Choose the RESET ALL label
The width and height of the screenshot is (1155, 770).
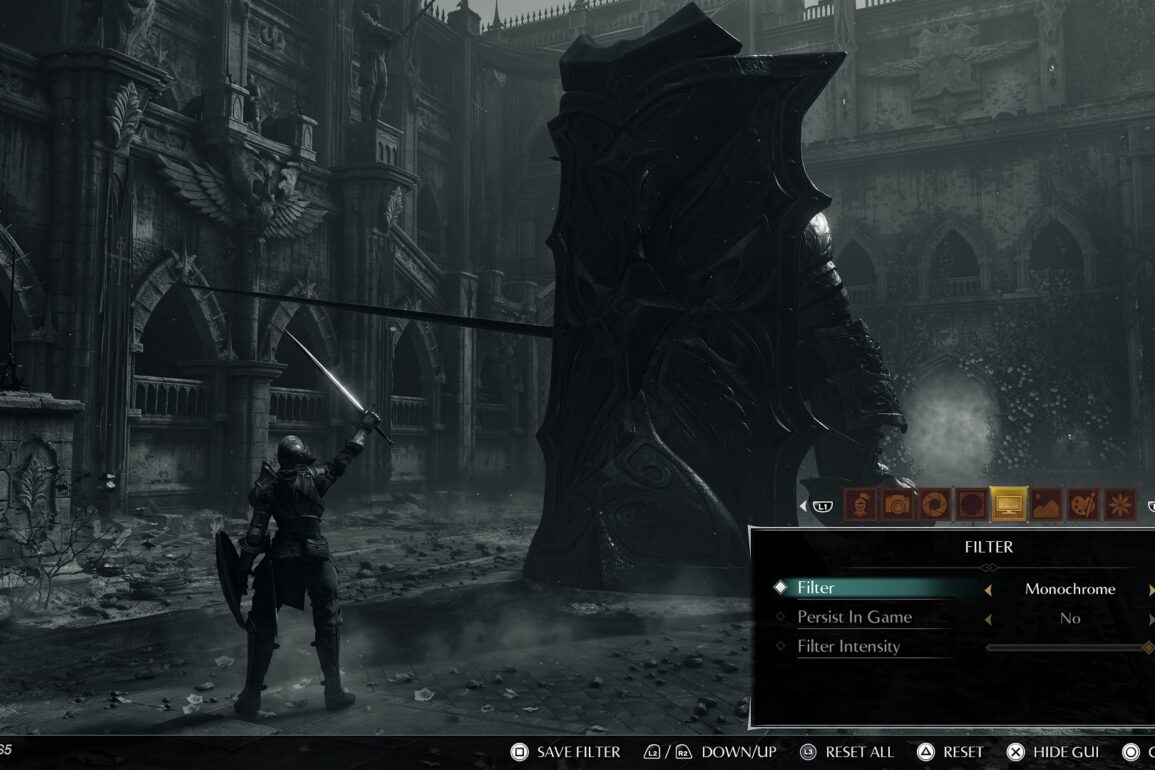point(859,752)
